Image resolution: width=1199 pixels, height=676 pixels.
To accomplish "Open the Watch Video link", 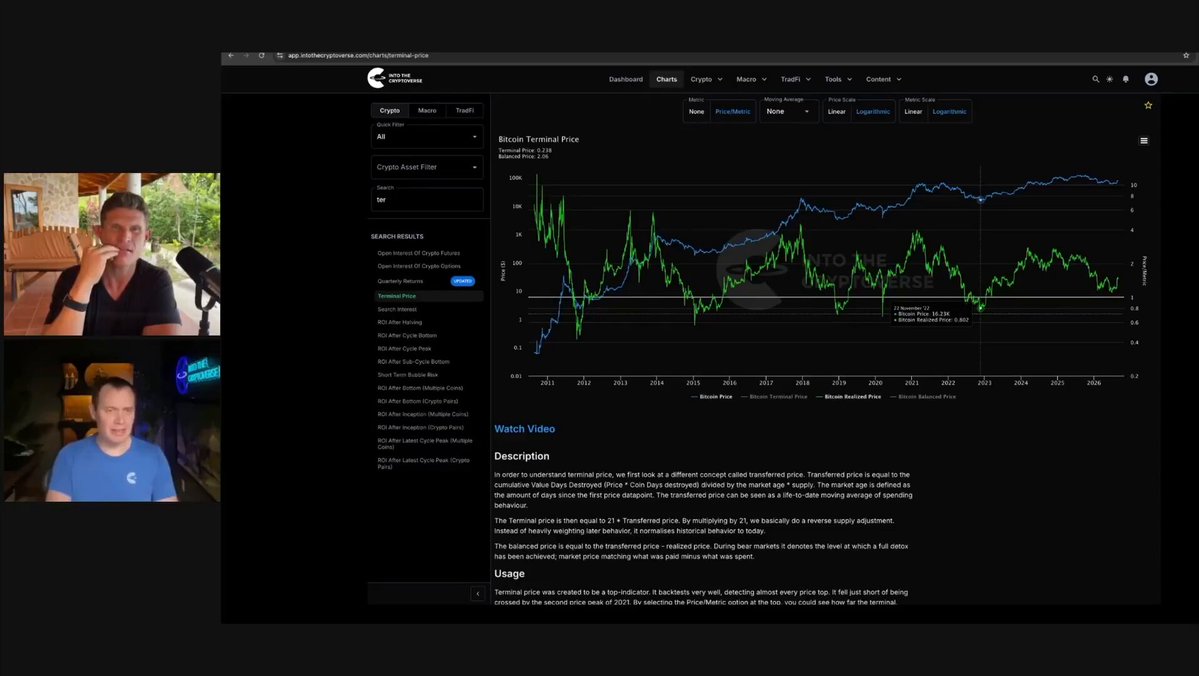I will pos(525,429).
